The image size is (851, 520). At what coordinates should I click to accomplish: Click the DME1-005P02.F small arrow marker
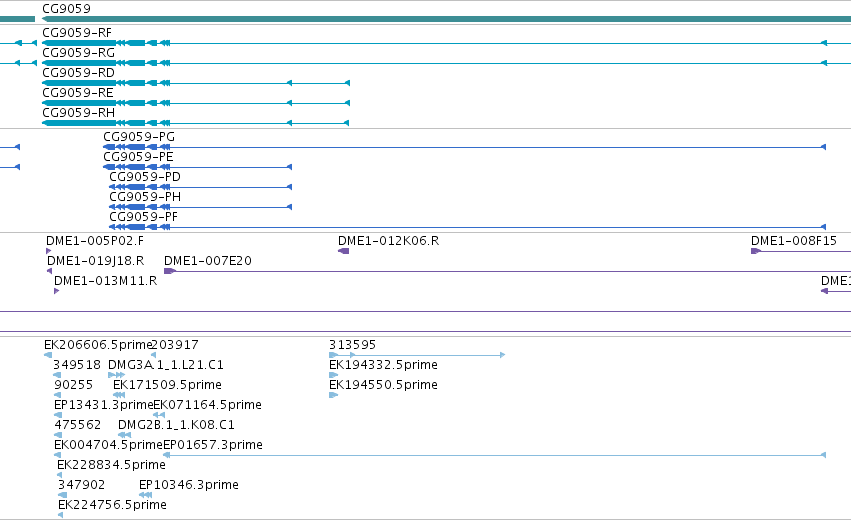pyautogui.click(x=48, y=251)
